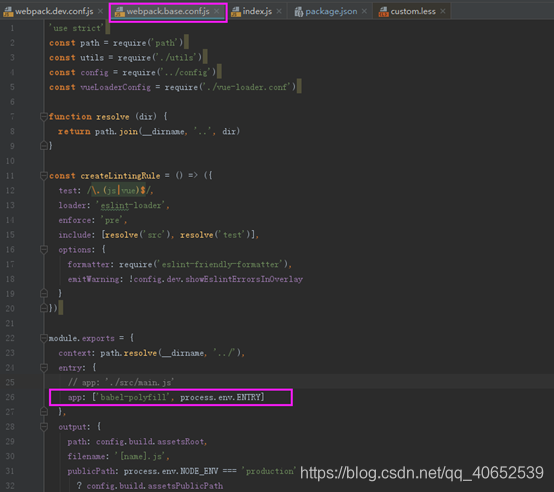Image resolution: width=554 pixels, height=492 pixels.
Task: Click the package.json file icon
Action: pyautogui.click(x=299, y=12)
